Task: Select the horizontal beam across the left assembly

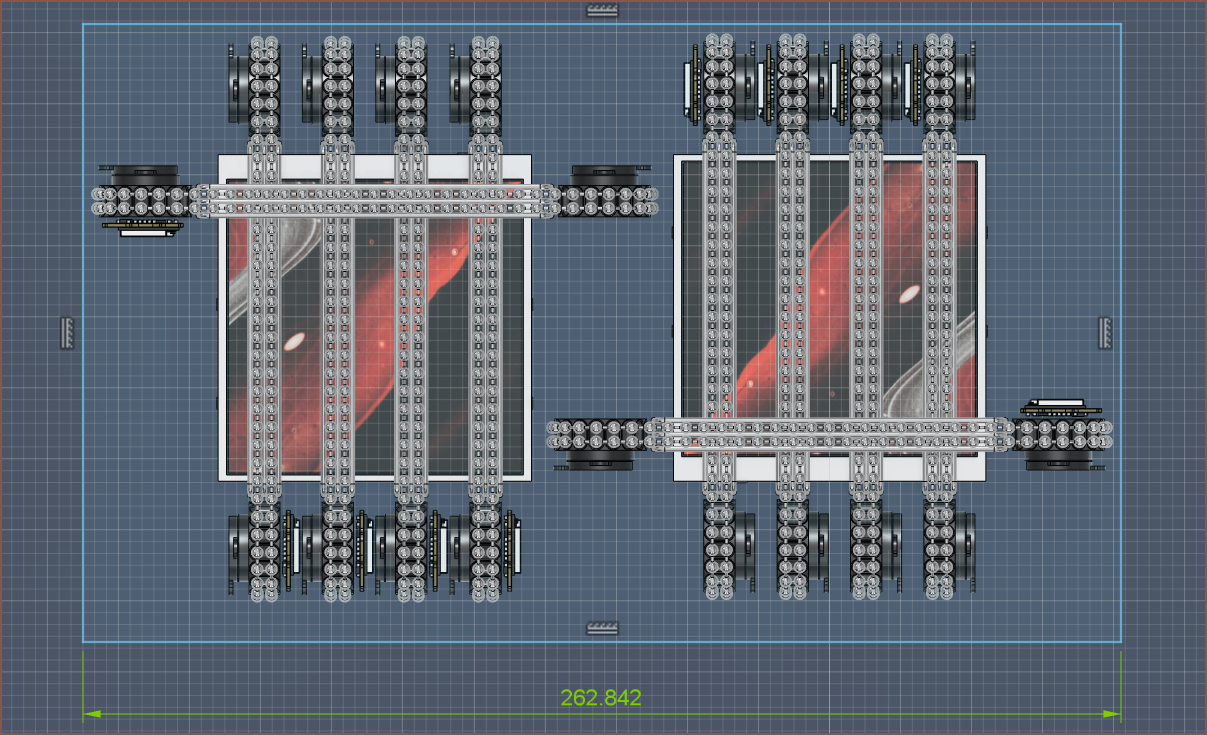Action: (x=375, y=200)
